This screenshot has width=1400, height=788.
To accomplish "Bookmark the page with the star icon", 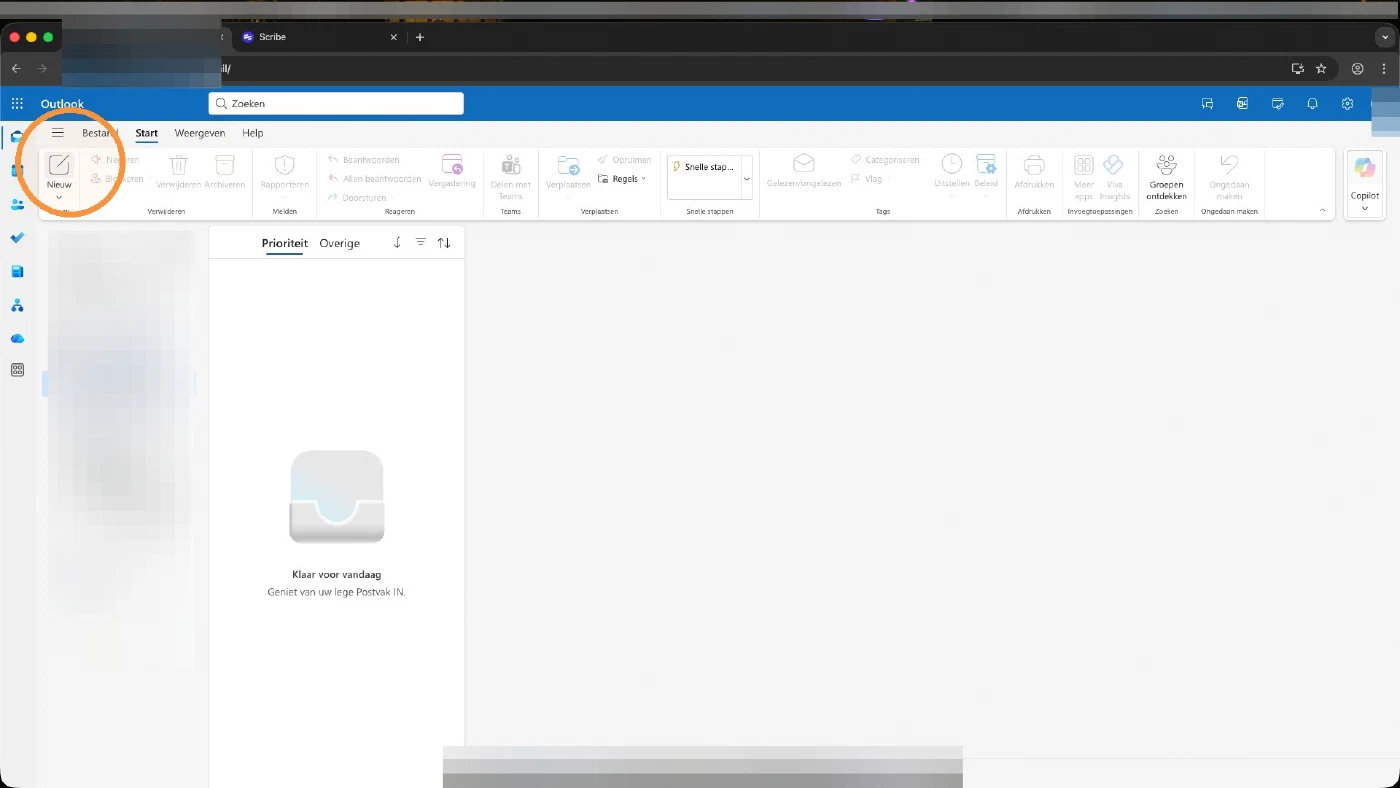I will pyautogui.click(x=1321, y=69).
